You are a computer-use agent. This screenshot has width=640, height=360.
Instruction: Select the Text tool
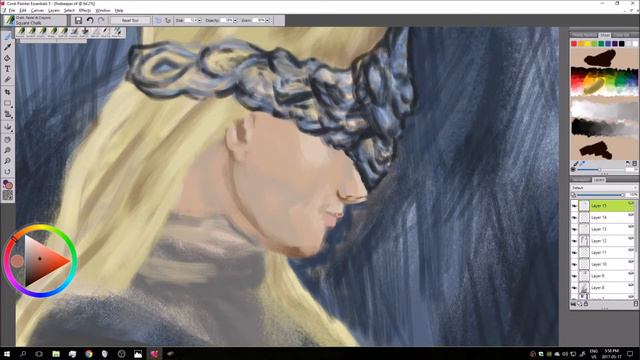pyautogui.click(x=7, y=69)
